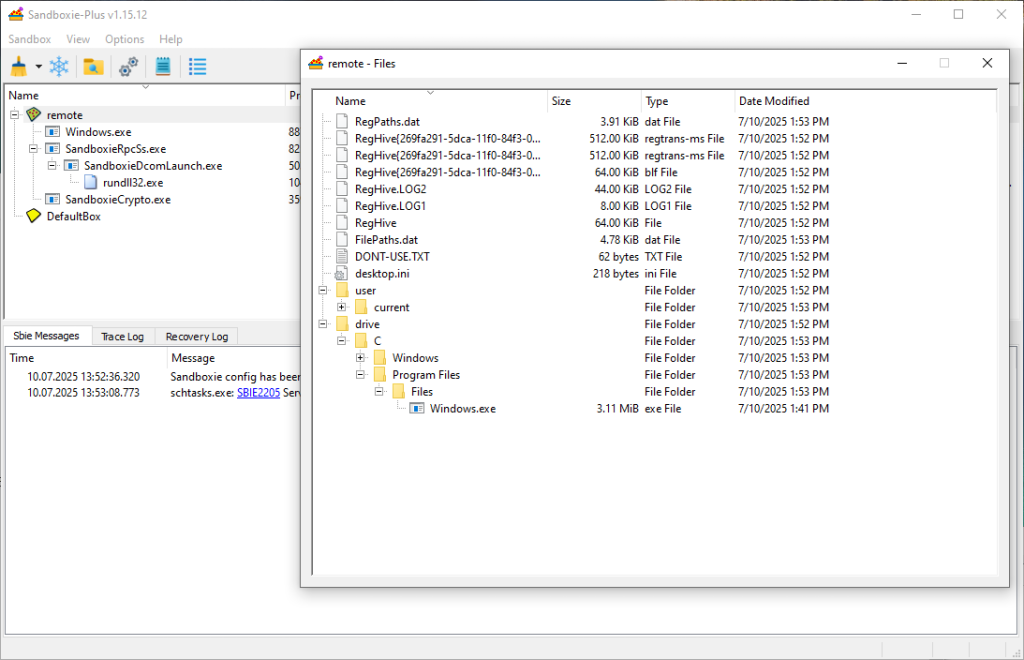
Task: Click the Name column header in Files window
Action: 430,101
